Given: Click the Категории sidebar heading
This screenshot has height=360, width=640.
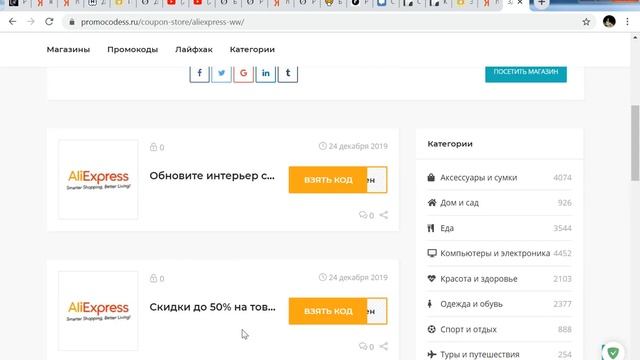Looking at the screenshot, I should click(x=450, y=144).
